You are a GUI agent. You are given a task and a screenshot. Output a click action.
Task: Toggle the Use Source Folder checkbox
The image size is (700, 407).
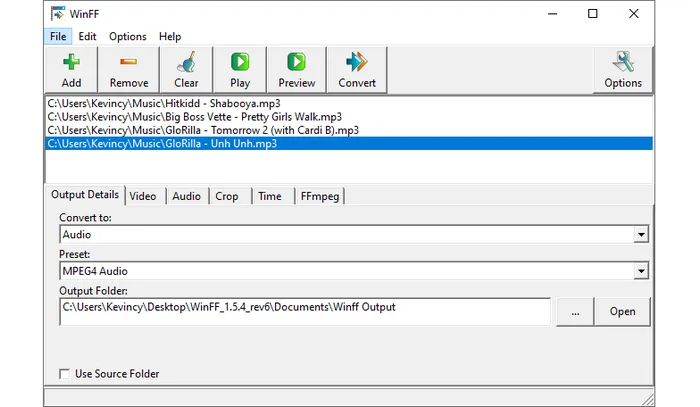click(65, 374)
